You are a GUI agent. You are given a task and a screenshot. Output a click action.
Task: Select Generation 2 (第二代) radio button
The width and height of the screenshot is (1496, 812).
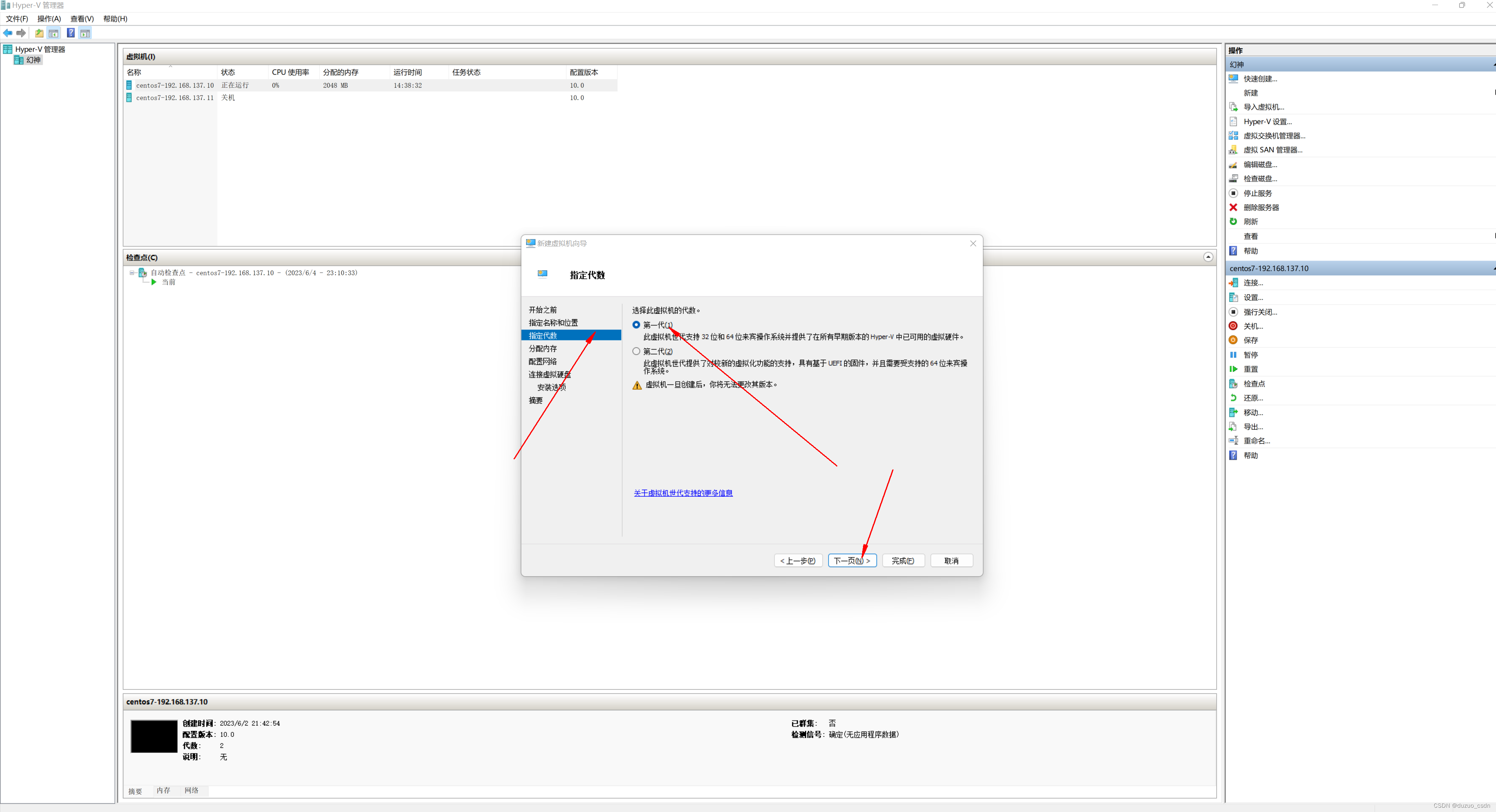[x=637, y=351]
